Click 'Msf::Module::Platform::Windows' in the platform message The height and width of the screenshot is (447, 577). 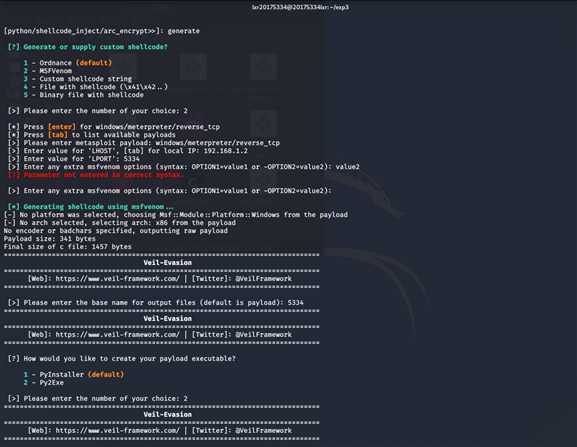point(219,214)
